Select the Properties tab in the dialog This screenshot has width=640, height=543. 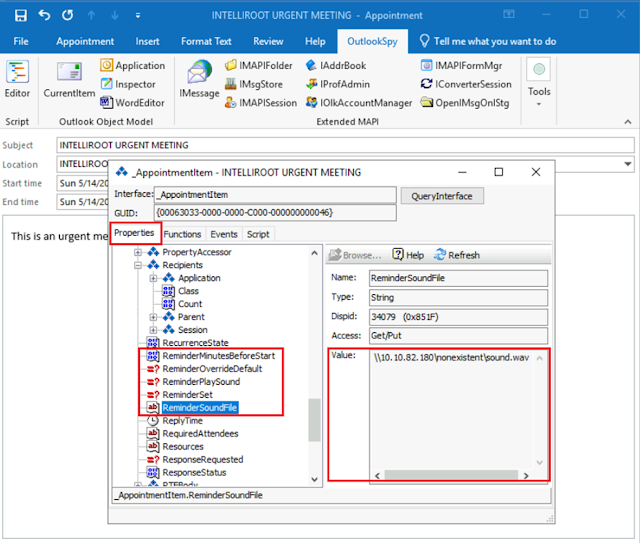[x=134, y=233]
